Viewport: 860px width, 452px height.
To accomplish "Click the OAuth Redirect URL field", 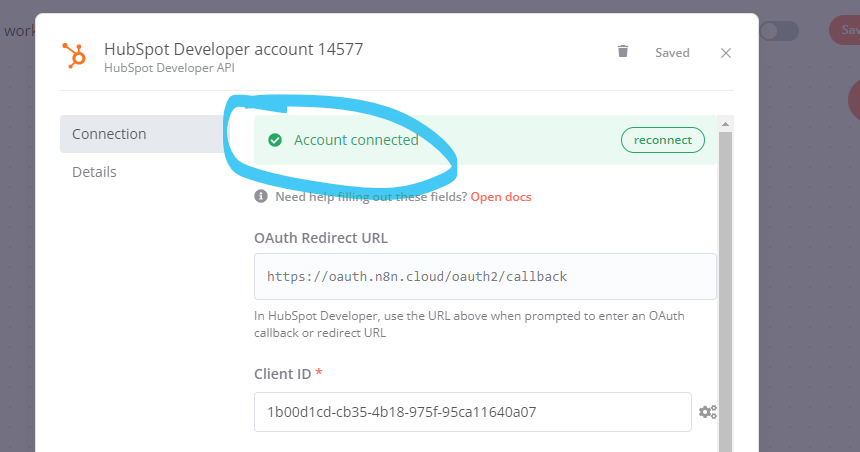I will [x=485, y=276].
